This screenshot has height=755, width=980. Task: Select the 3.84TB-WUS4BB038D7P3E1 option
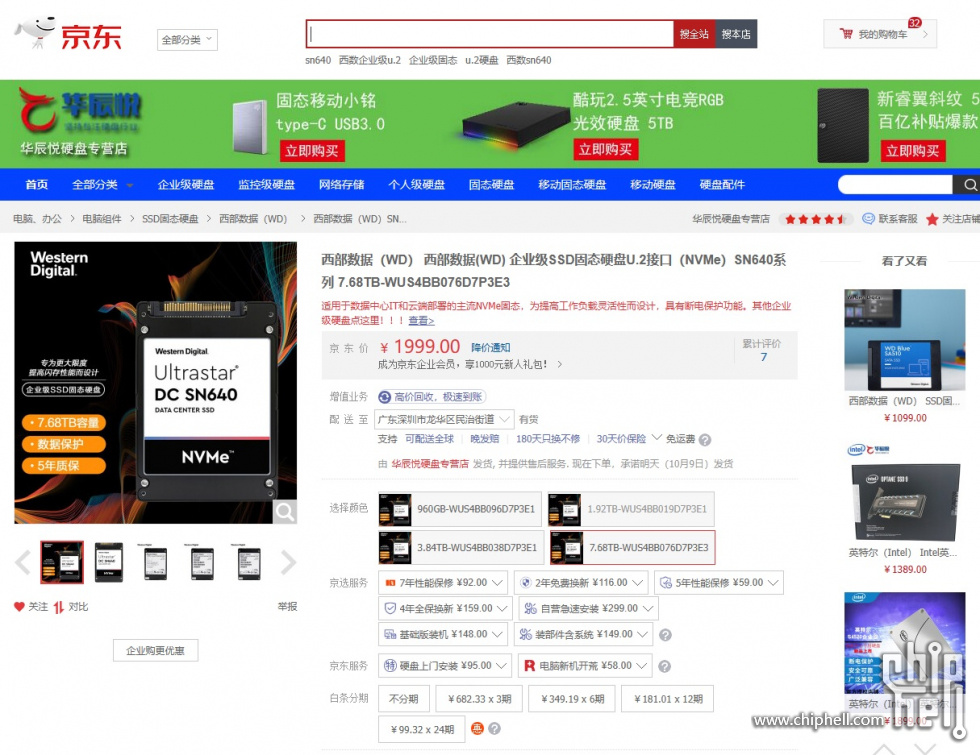[459, 548]
